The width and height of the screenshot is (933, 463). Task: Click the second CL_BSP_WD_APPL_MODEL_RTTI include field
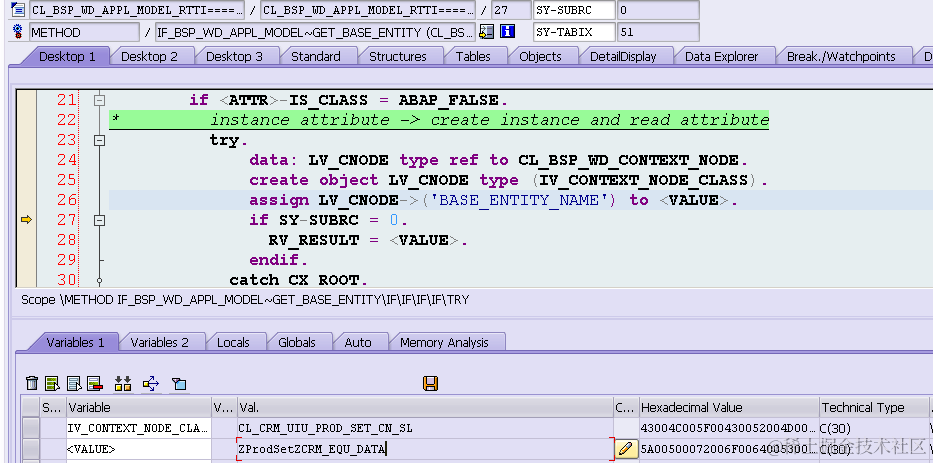click(x=368, y=10)
